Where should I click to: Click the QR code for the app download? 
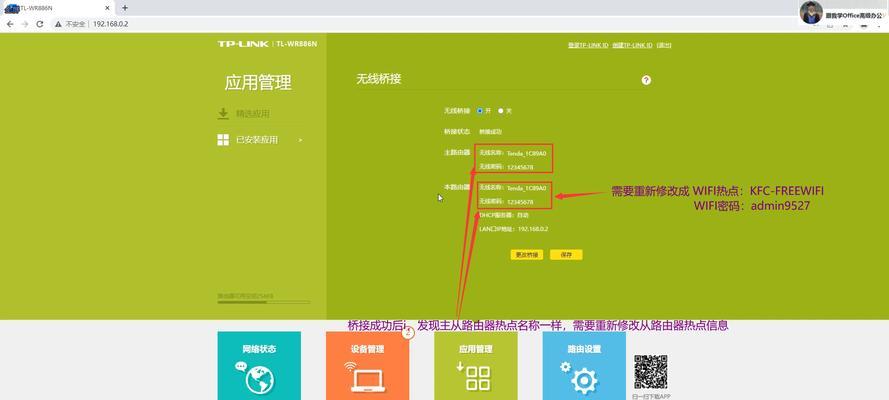point(650,372)
